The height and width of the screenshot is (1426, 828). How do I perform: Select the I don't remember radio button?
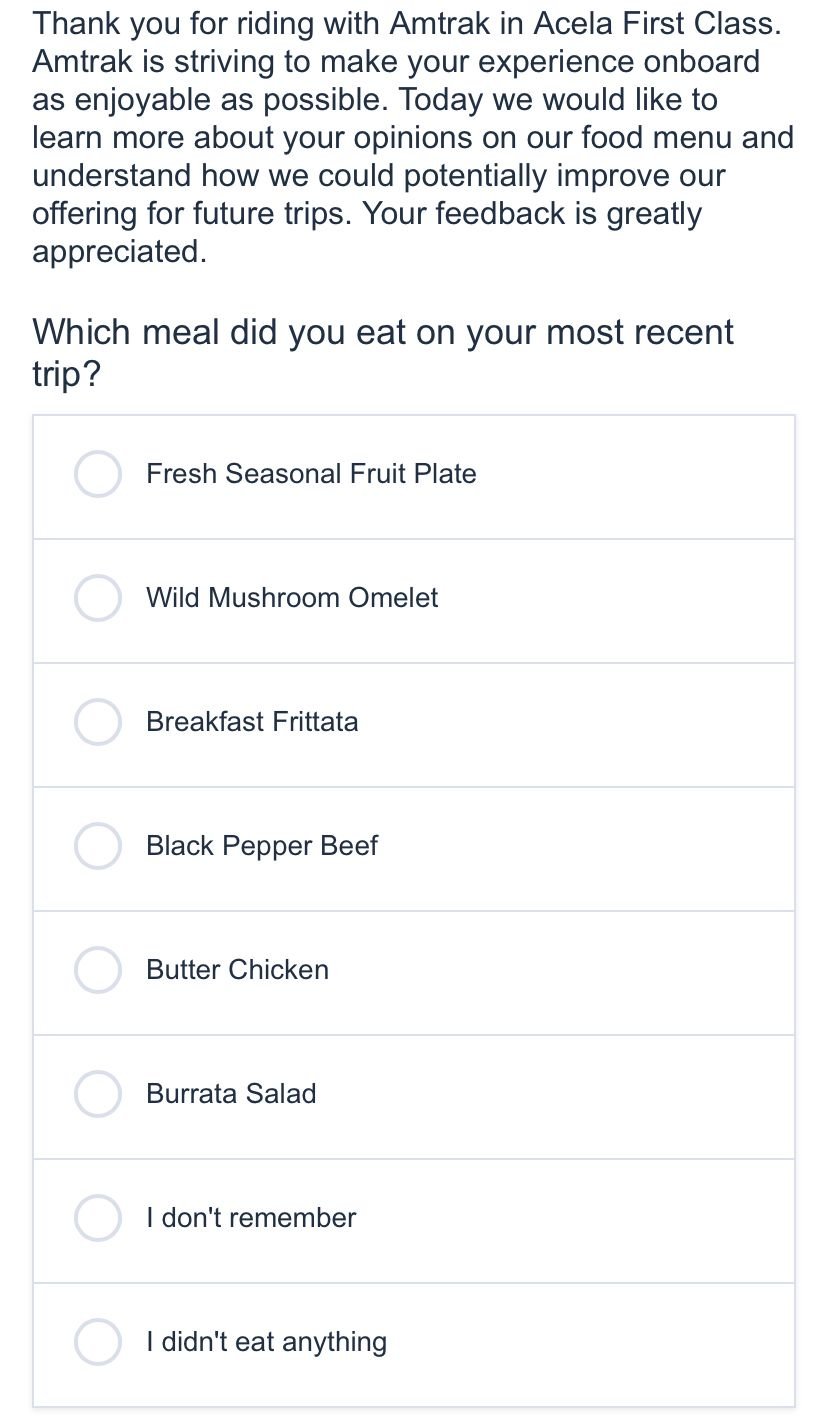pos(98,1218)
